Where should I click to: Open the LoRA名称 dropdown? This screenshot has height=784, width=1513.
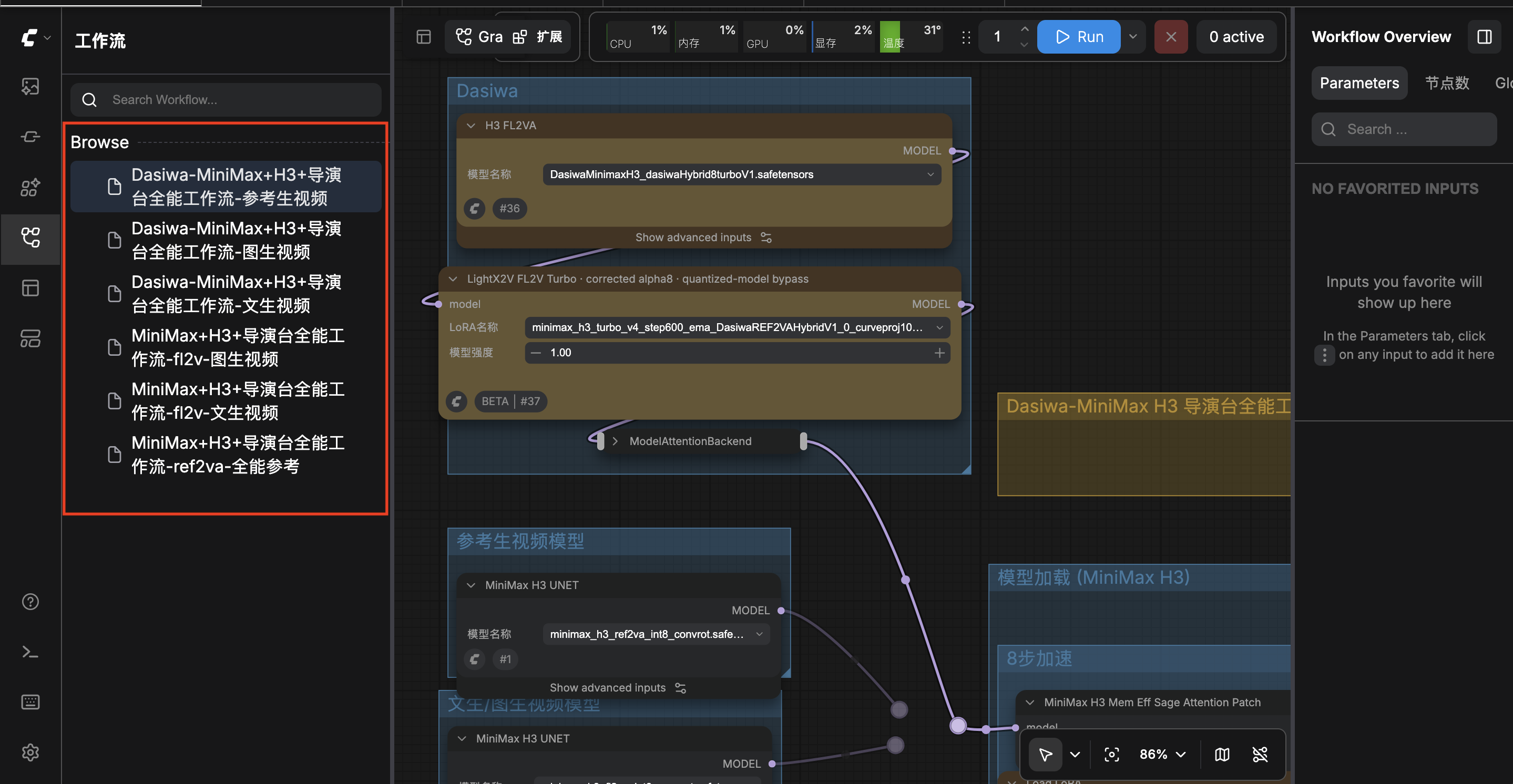(738, 327)
